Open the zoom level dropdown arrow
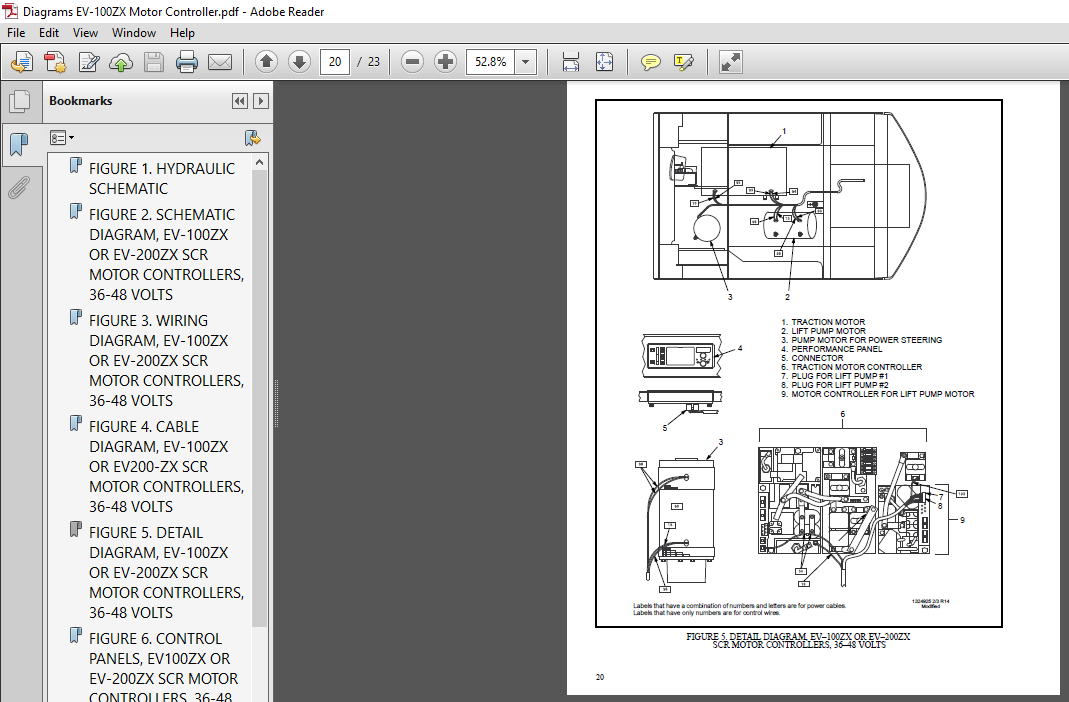The height and width of the screenshot is (702, 1069). point(525,62)
